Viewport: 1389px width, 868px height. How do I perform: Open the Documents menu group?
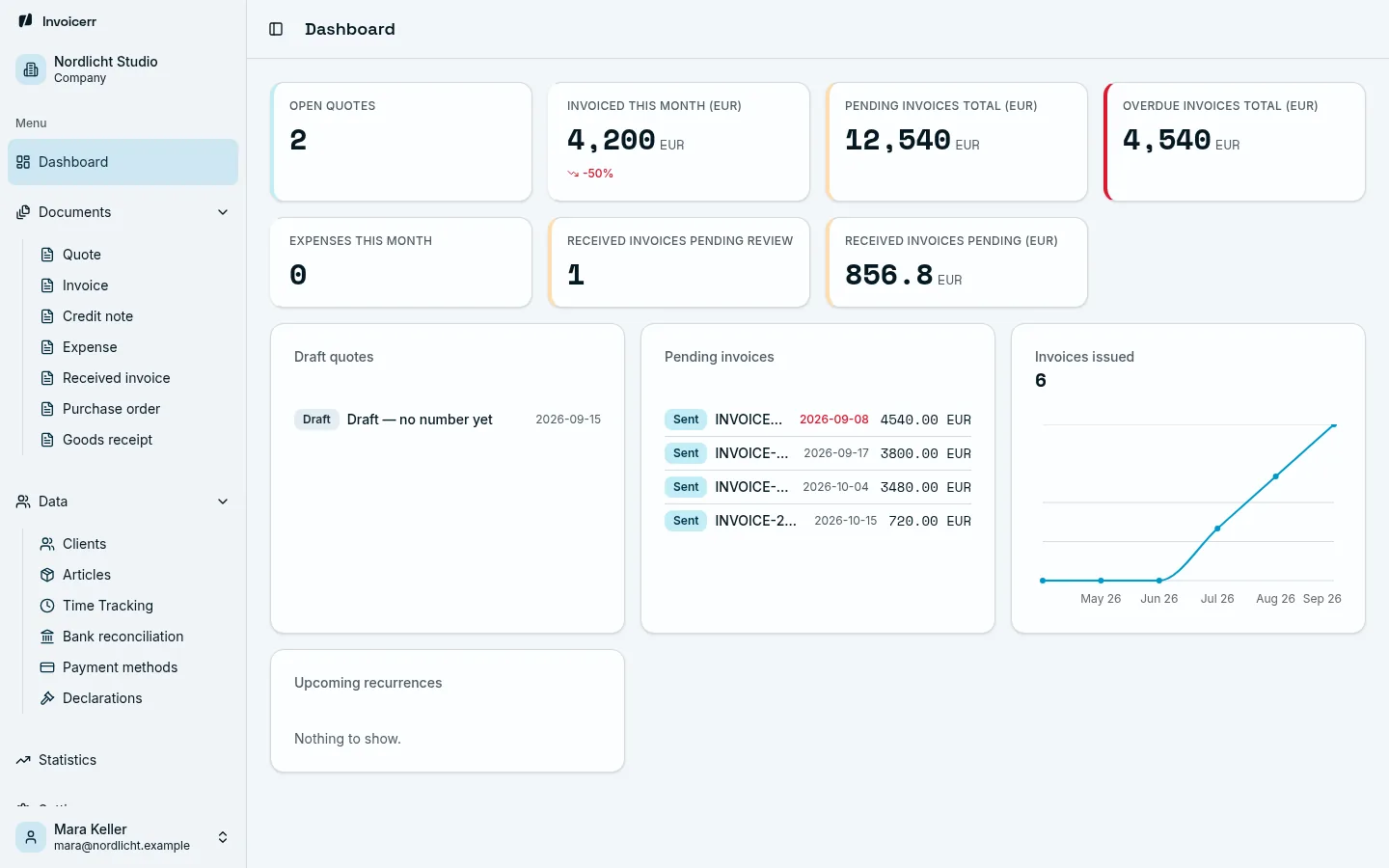point(123,212)
